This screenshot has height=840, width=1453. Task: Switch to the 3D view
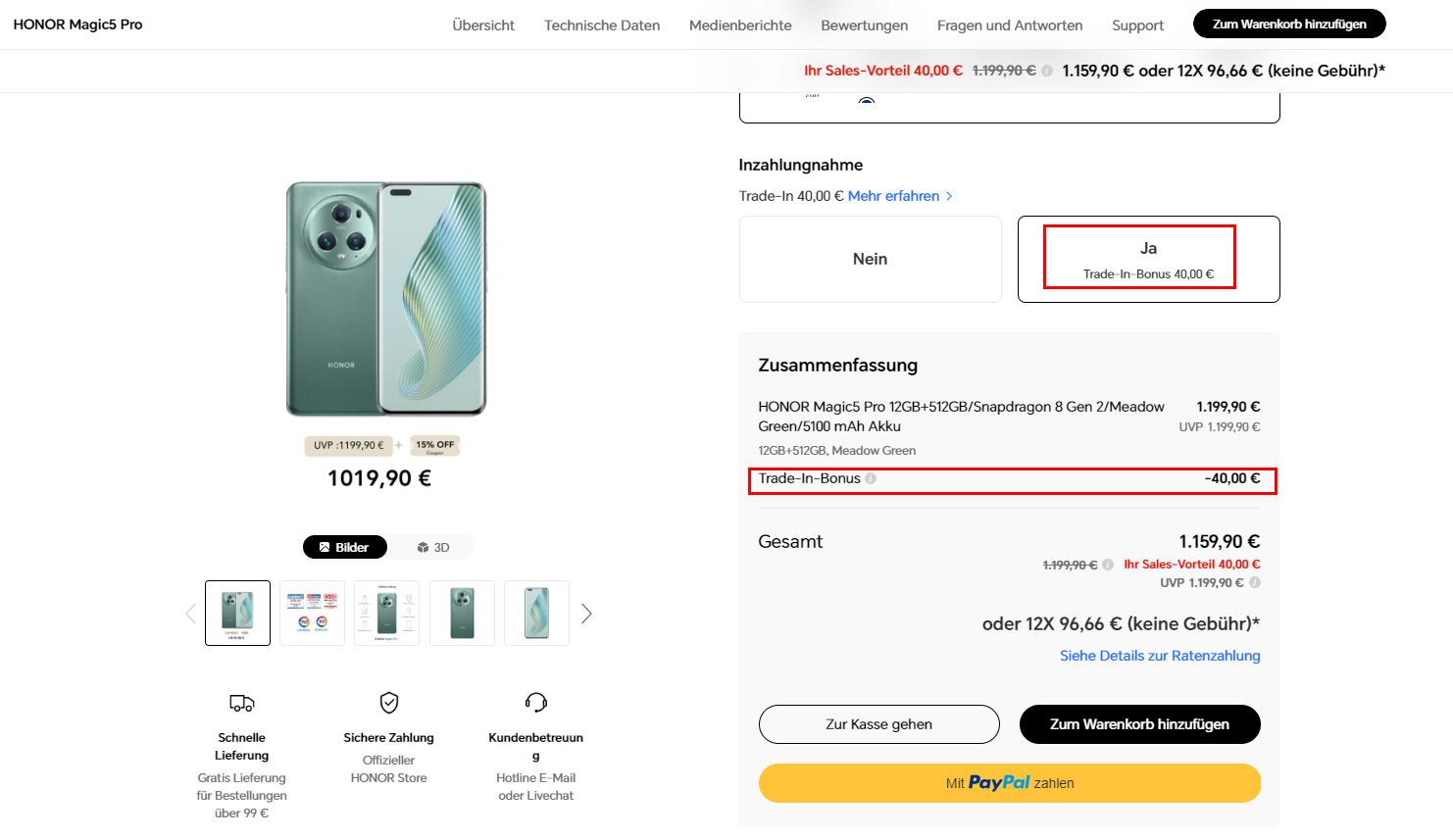click(x=433, y=547)
